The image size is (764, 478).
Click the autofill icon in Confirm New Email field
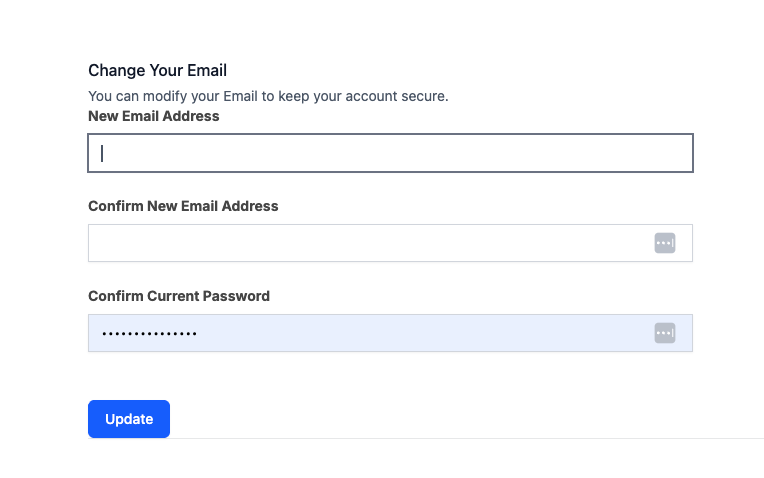tap(665, 243)
